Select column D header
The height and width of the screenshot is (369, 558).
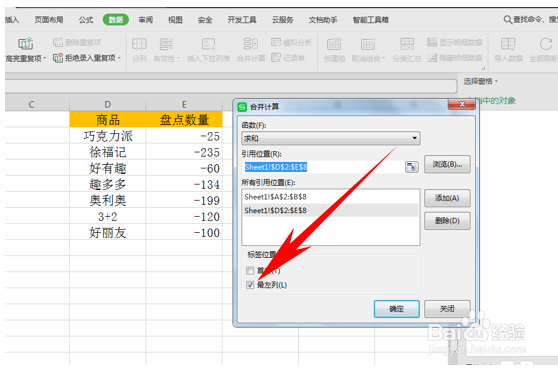pos(107,104)
